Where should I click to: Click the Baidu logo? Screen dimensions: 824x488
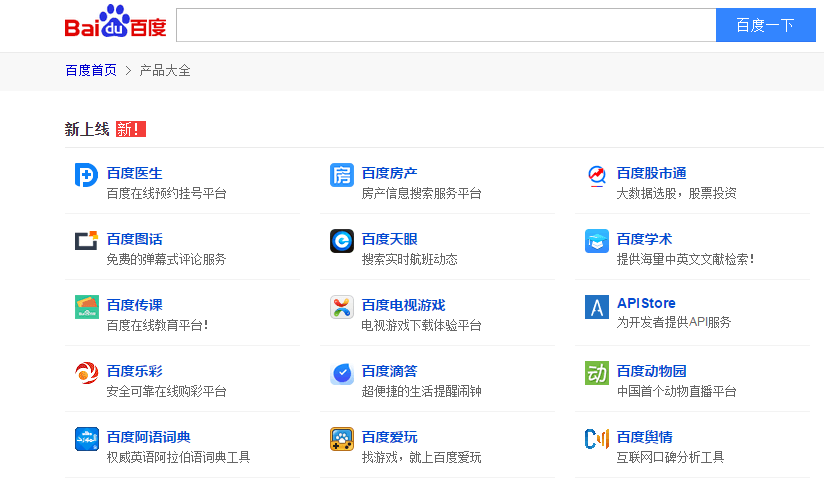[116, 22]
